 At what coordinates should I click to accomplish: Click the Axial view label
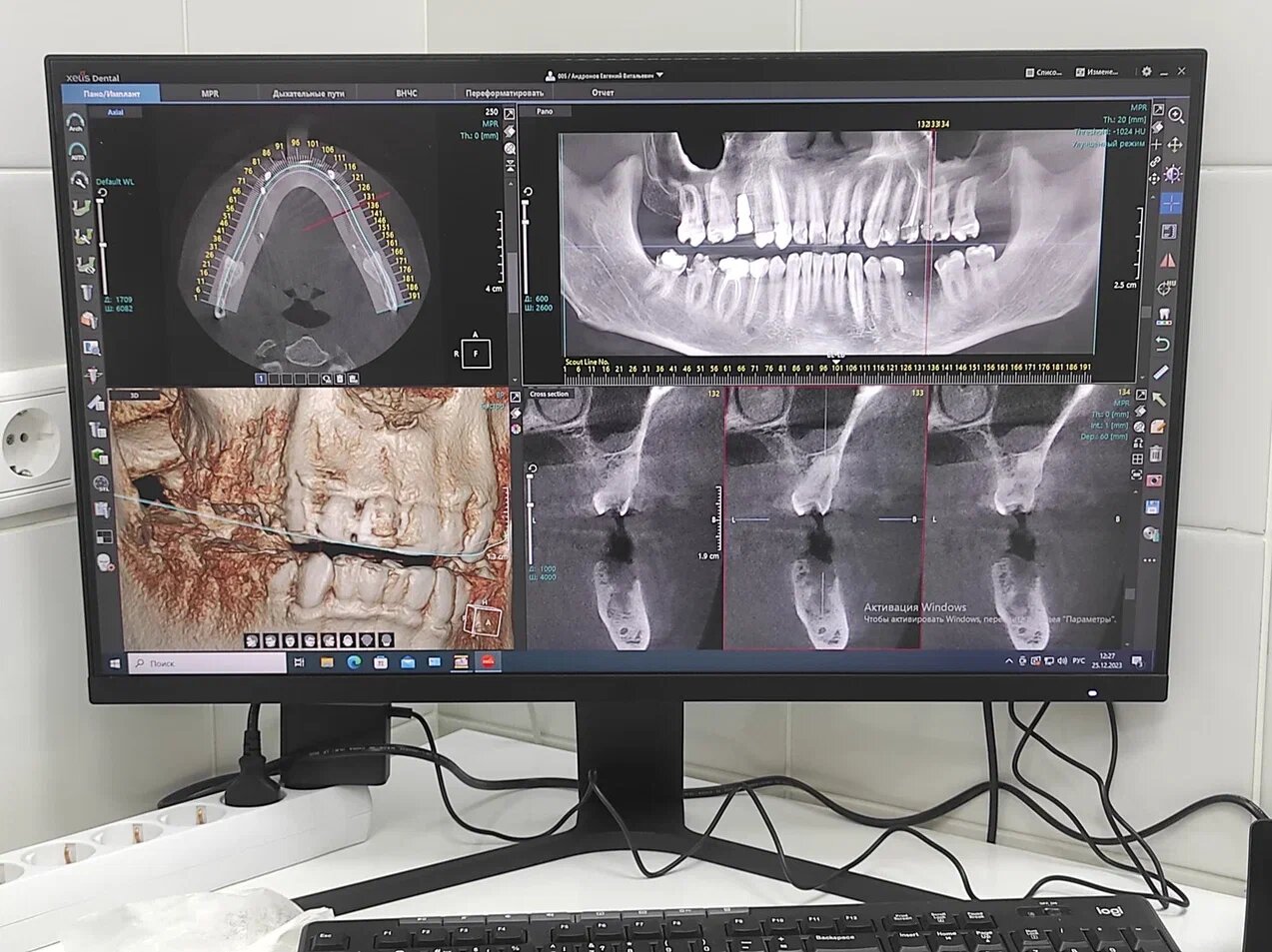[114, 113]
